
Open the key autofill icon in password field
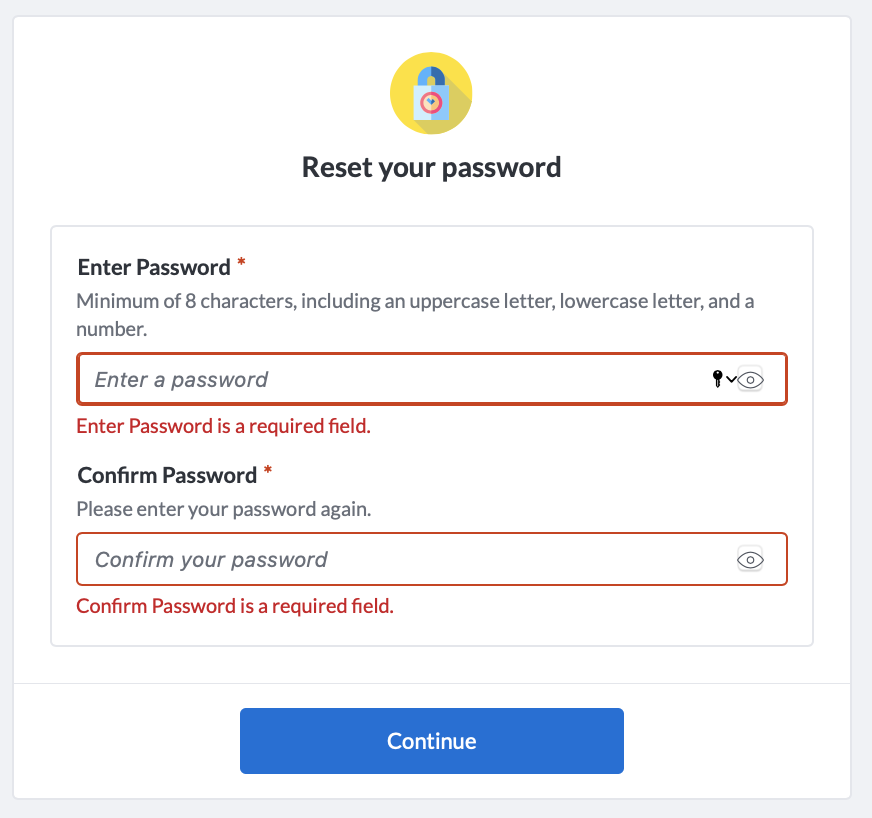pyautogui.click(x=717, y=379)
